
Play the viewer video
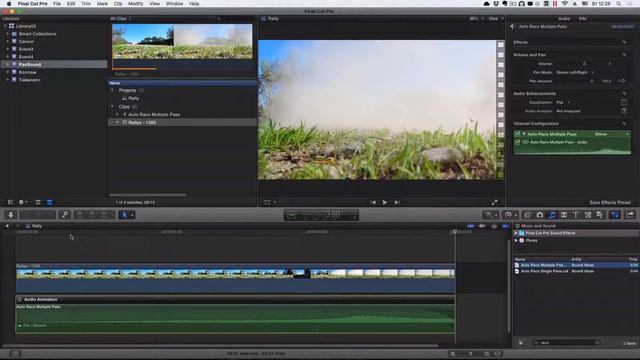[x=384, y=202]
